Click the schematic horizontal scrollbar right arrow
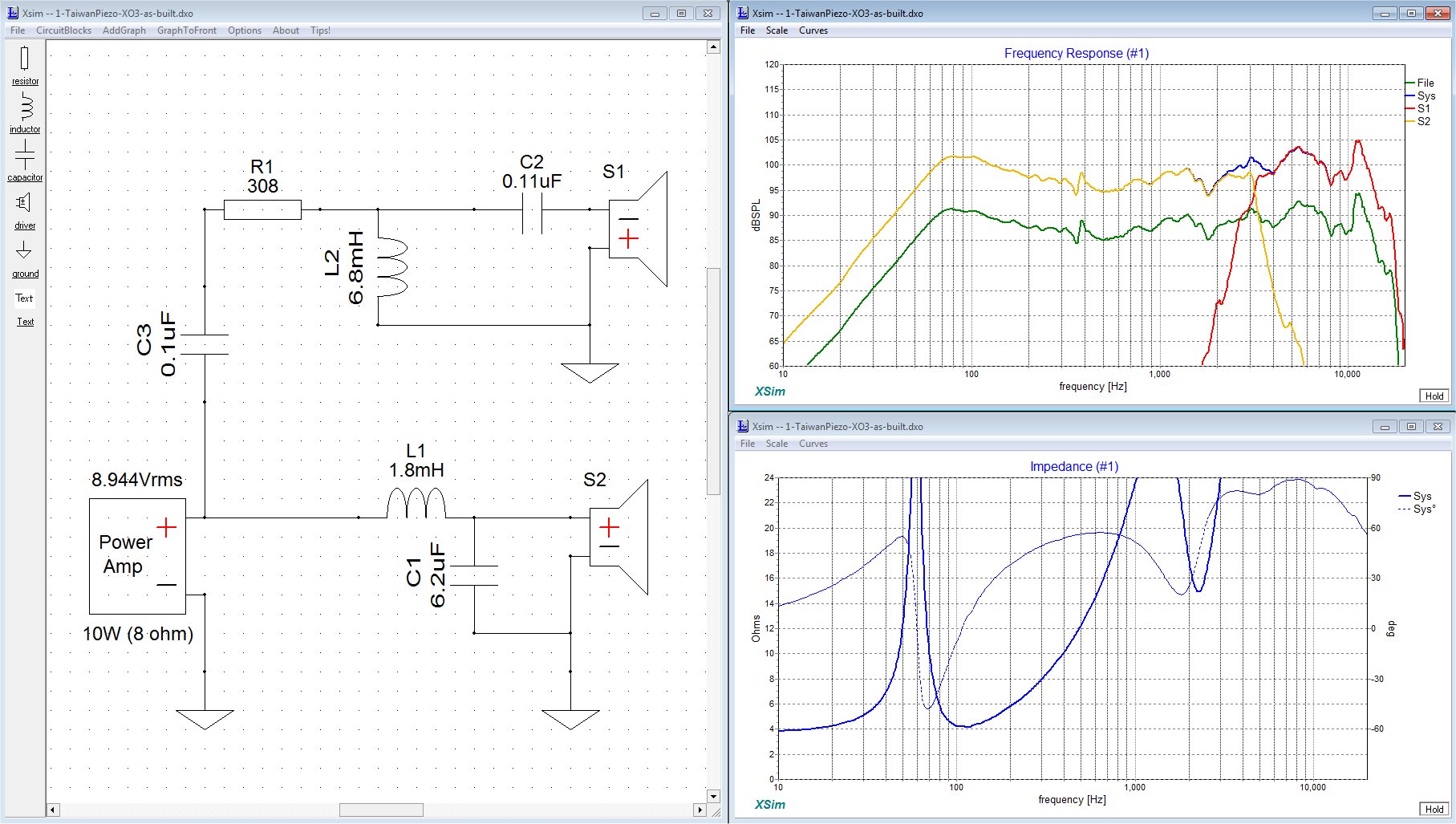1456x824 pixels. click(700, 810)
